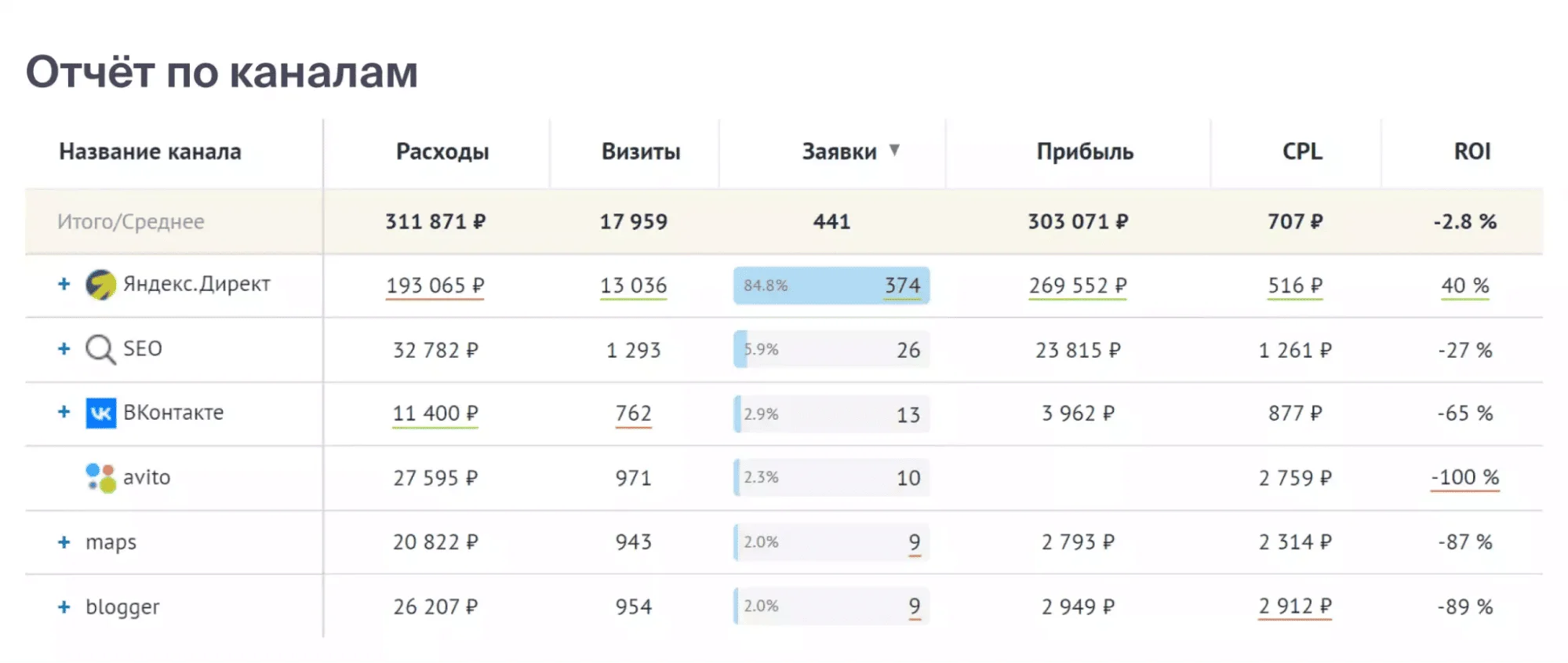This screenshot has width=1568, height=663.
Task: Click the sort arrow next to Заявки
Action: [x=894, y=150]
